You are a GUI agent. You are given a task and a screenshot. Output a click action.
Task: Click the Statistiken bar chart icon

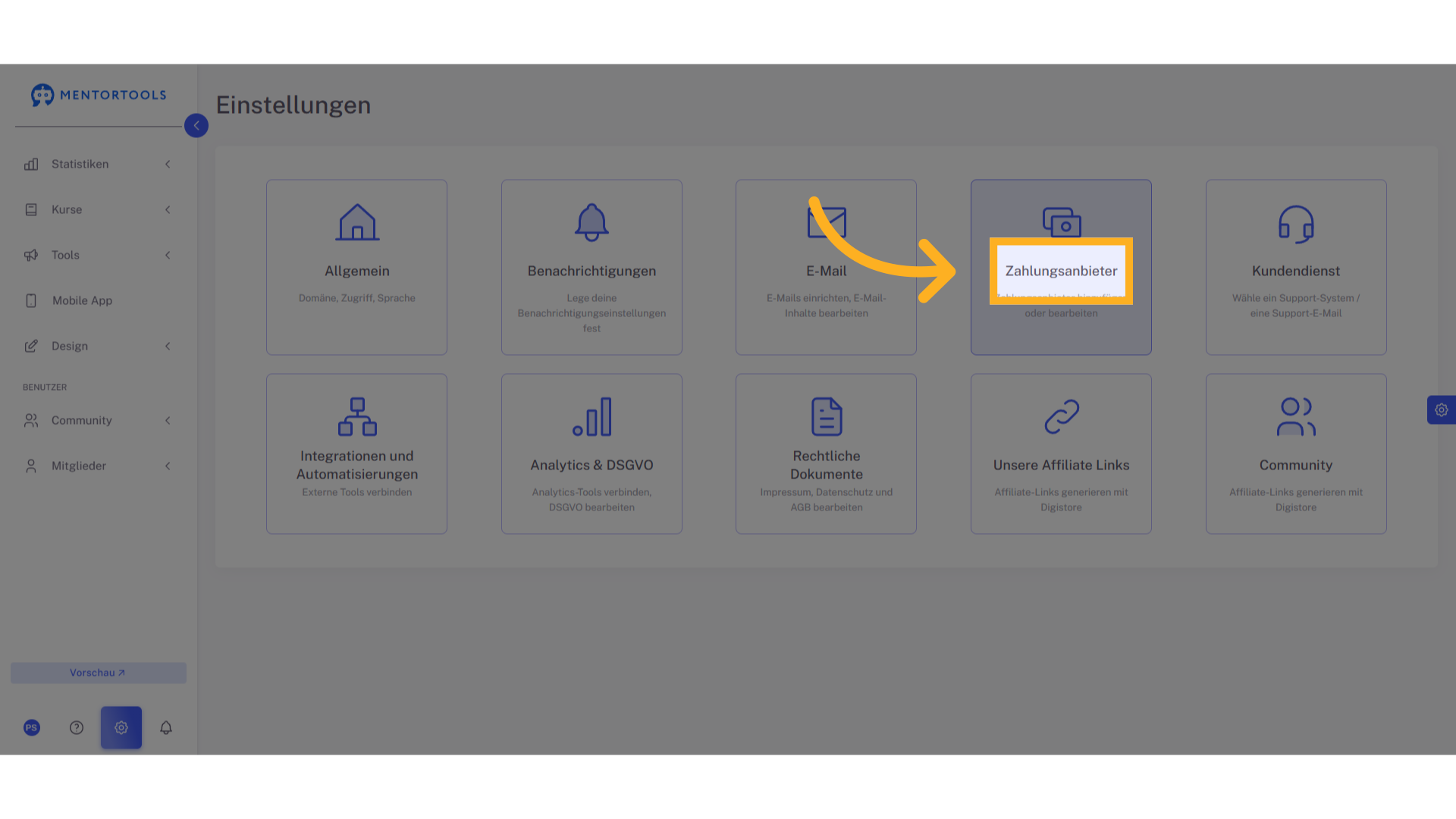[31, 165]
